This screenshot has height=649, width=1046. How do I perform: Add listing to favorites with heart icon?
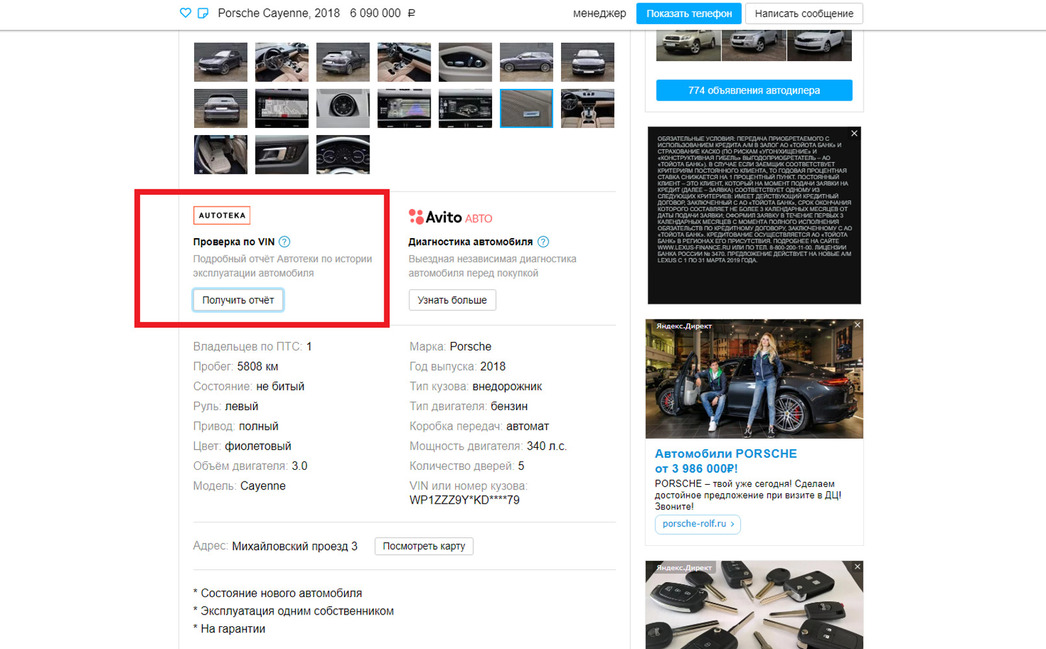[185, 14]
